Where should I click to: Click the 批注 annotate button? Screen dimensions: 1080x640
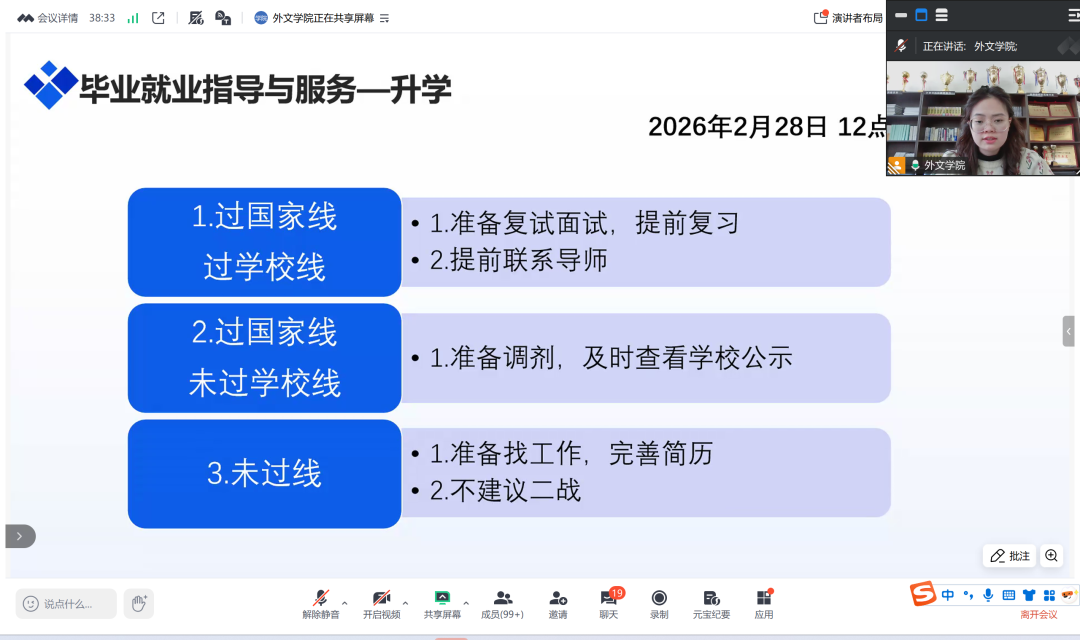(x=1010, y=556)
